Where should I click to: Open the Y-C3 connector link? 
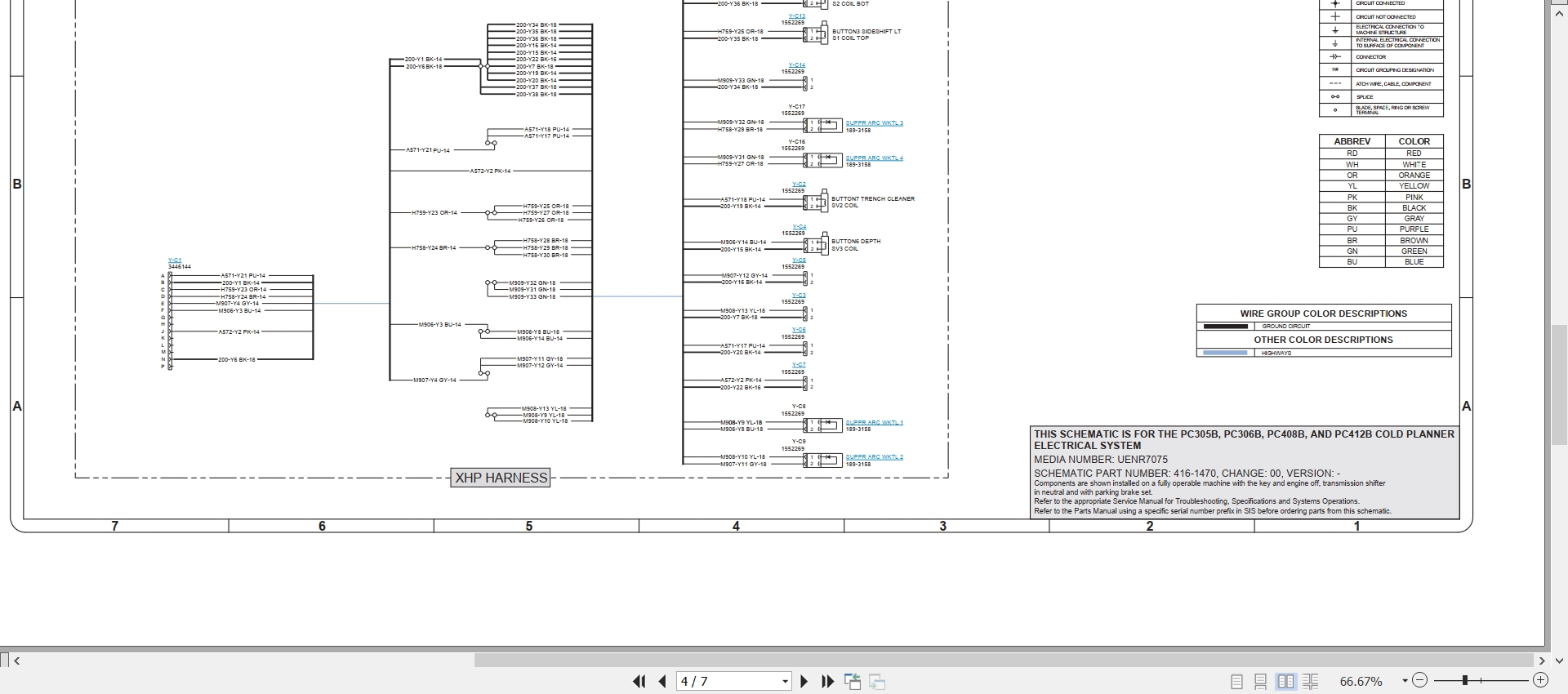(799, 296)
